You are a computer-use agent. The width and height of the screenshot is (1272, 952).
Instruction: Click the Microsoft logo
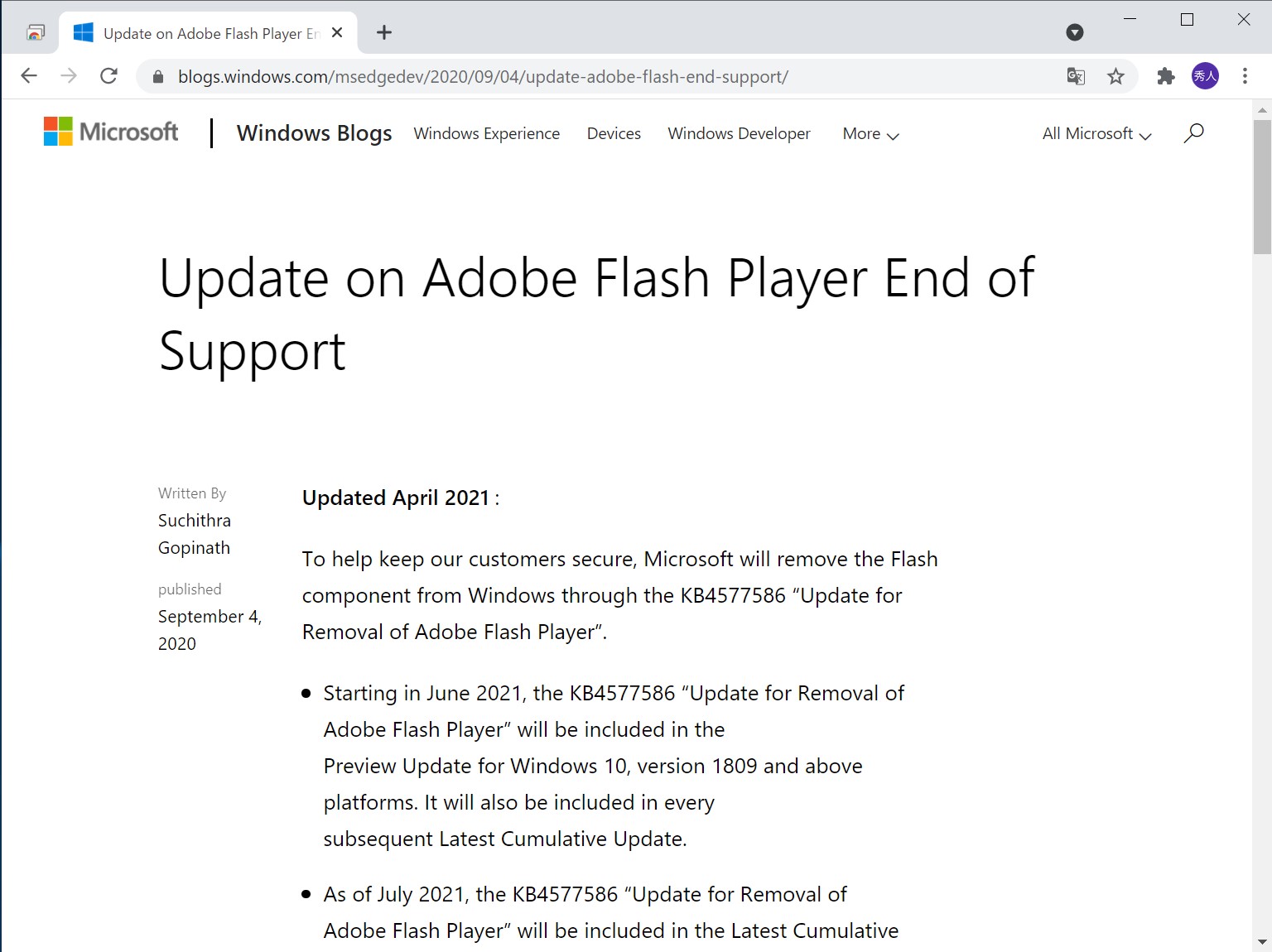click(x=111, y=132)
